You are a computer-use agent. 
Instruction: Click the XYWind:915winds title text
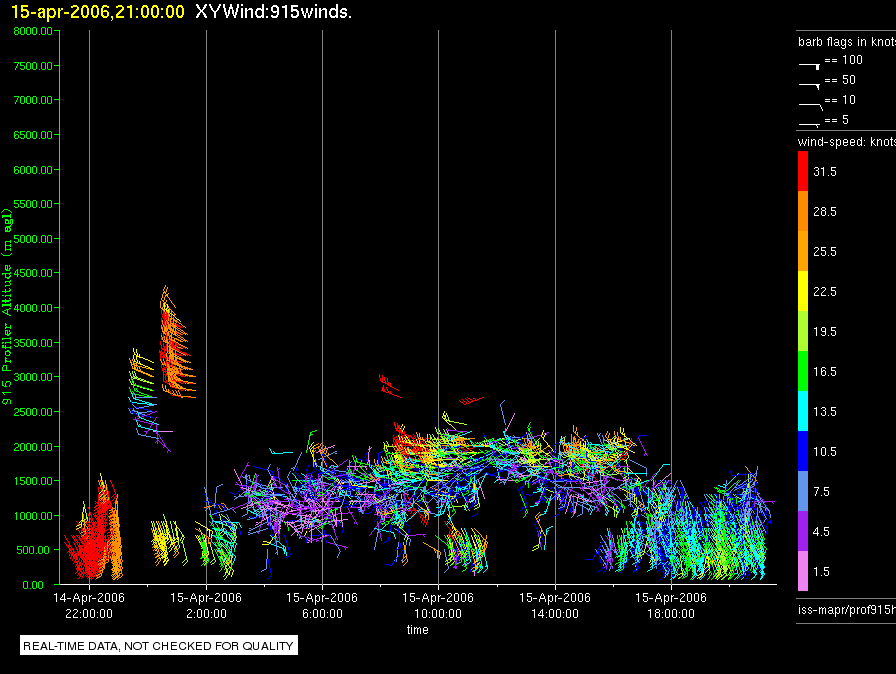click(273, 12)
